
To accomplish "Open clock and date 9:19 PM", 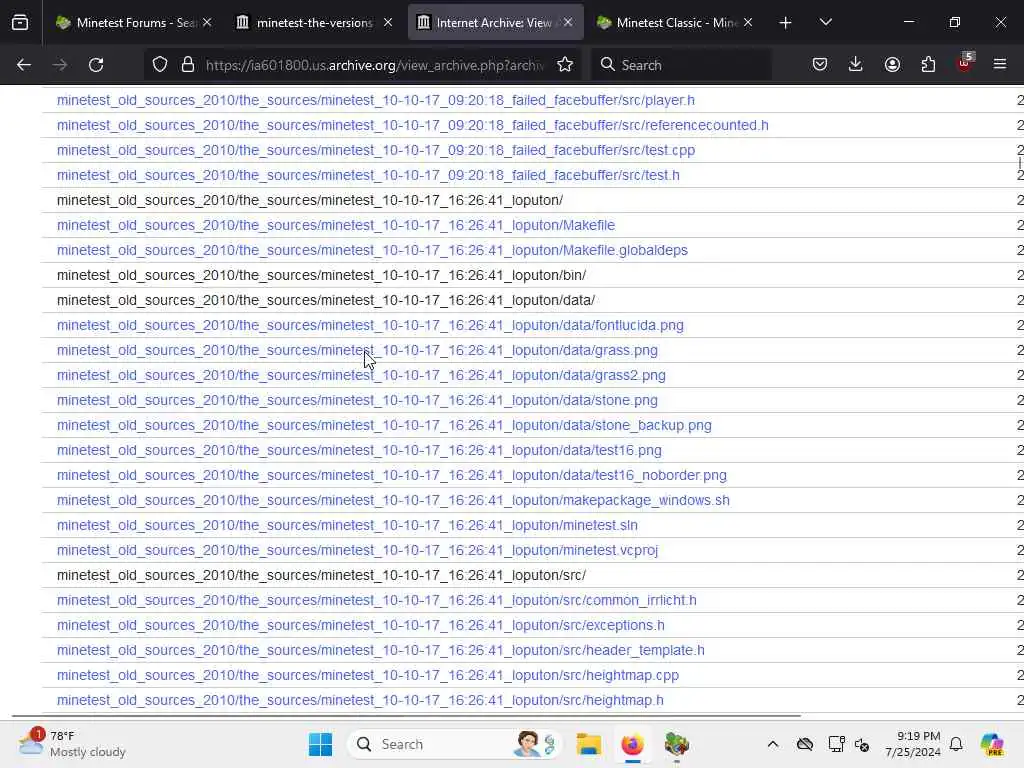I will 912,744.
